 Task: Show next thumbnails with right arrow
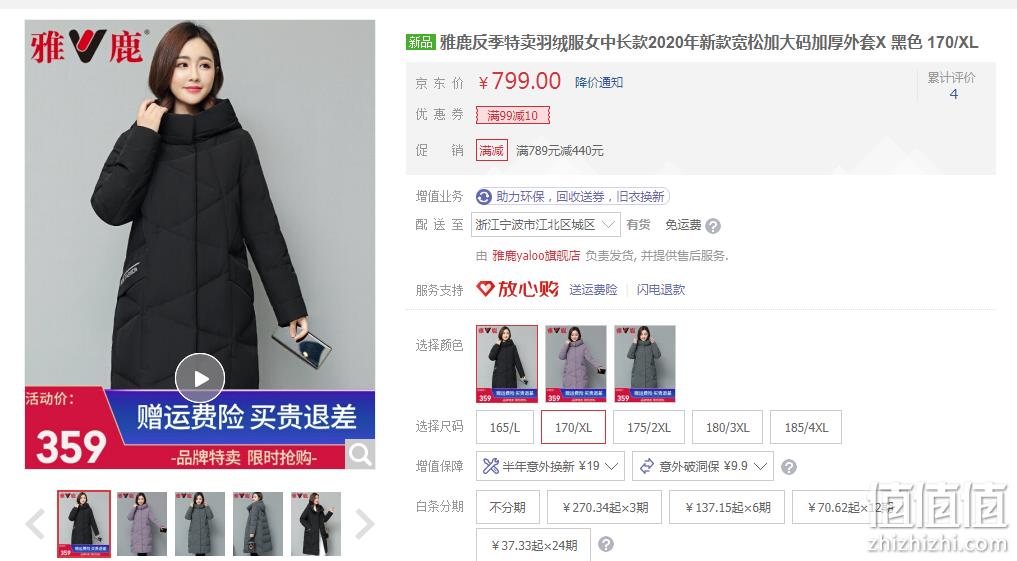coord(365,524)
